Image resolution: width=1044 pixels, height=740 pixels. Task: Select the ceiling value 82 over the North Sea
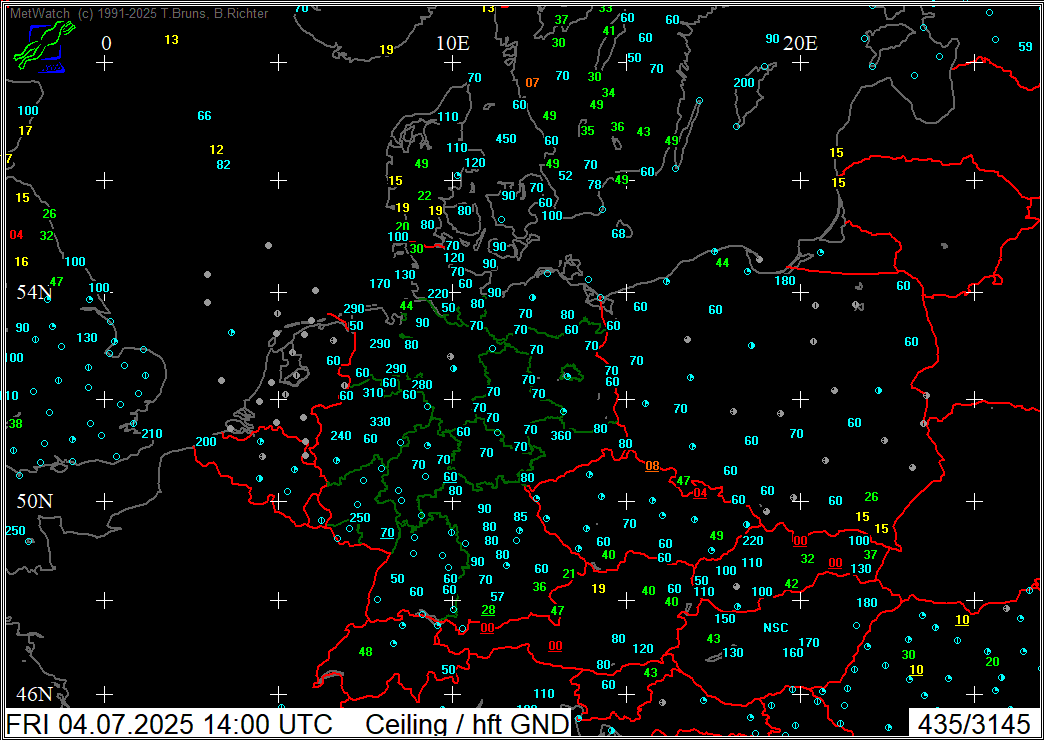[224, 165]
